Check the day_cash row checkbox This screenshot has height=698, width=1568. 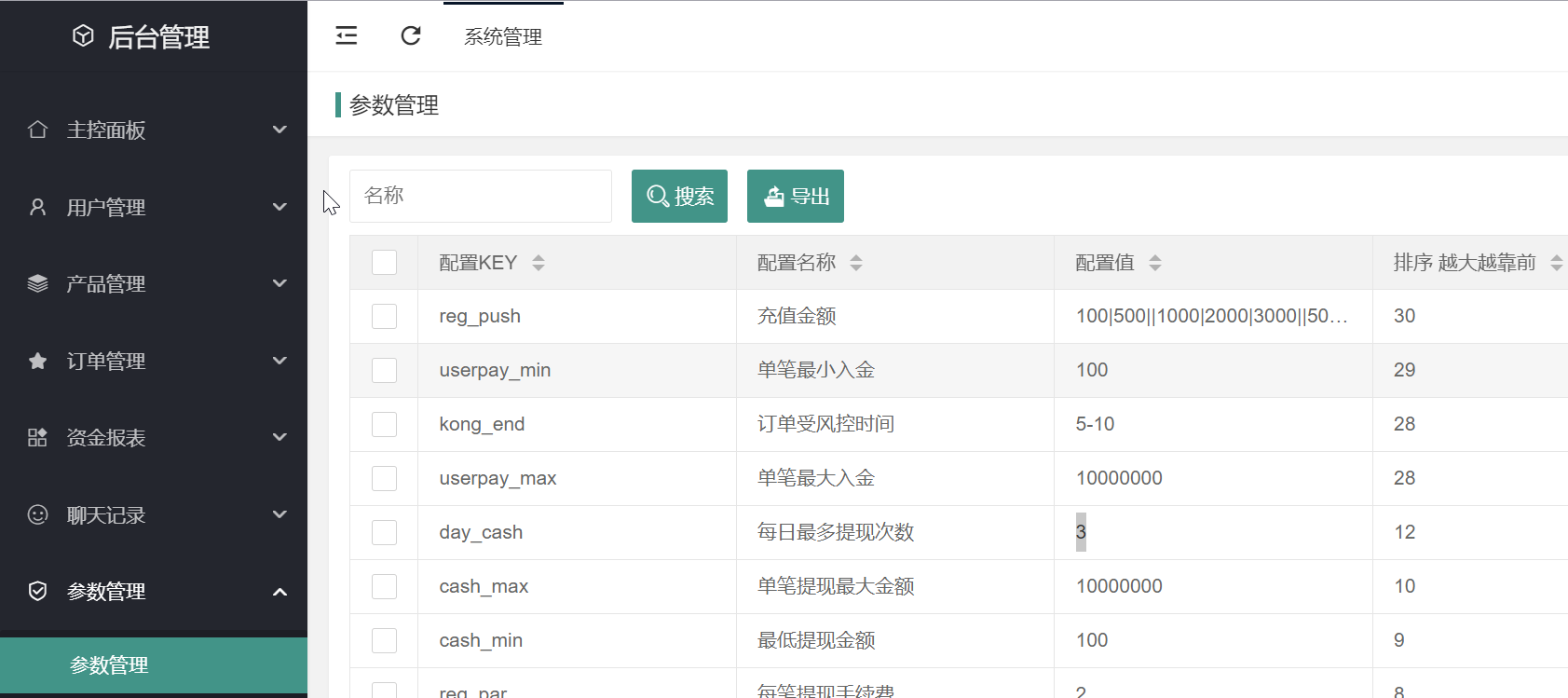tap(384, 532)
